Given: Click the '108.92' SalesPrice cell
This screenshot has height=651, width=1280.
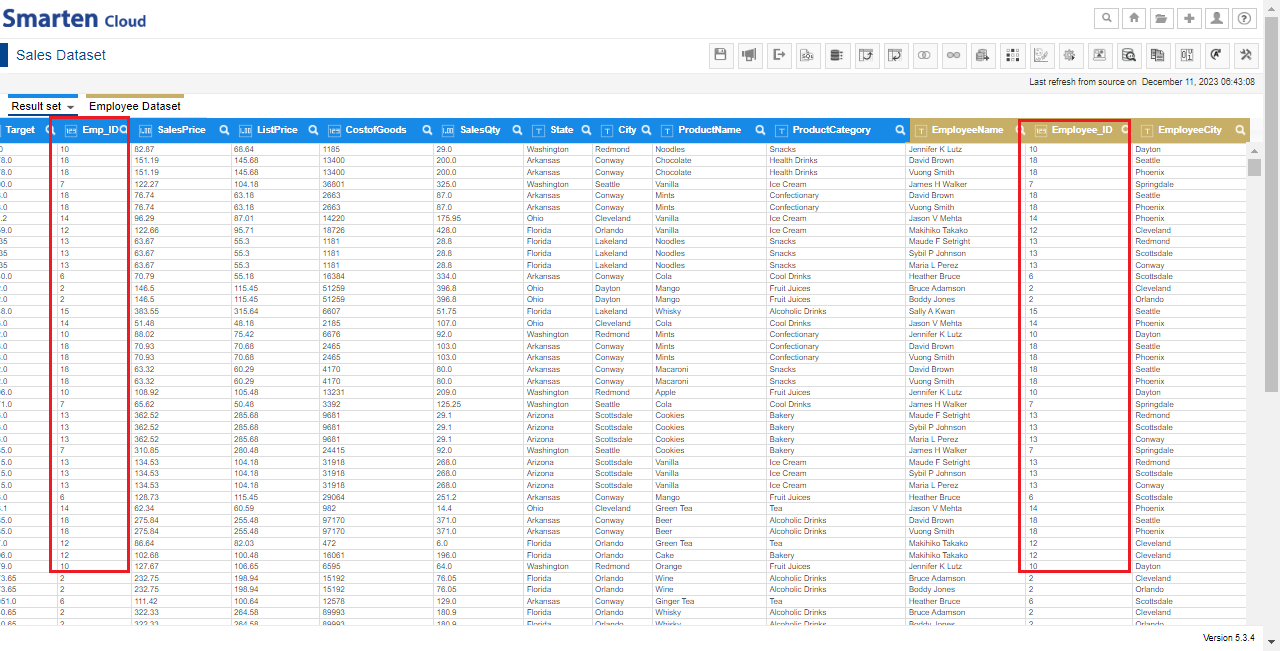Looking at the screenshot, I should pyautogui.click(x=146, y=392).
